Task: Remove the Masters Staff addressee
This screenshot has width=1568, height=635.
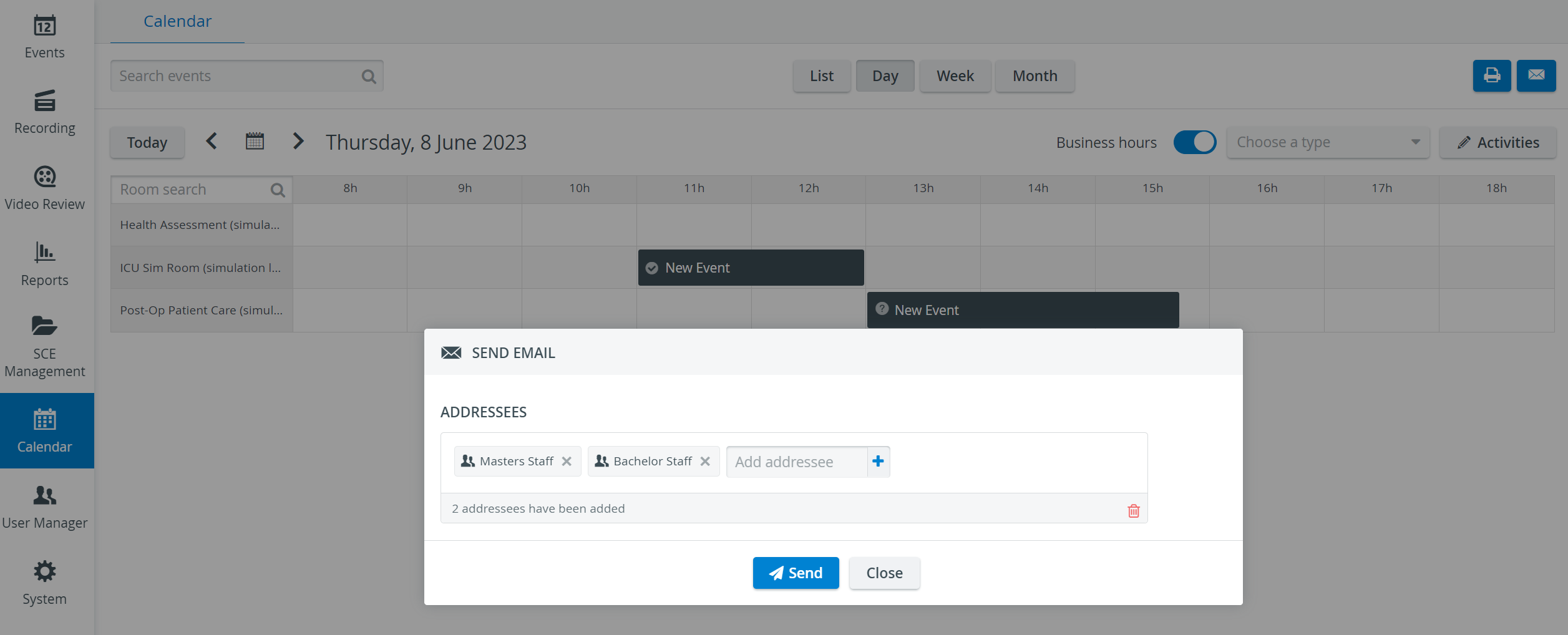Action: (x=567, y=462)
